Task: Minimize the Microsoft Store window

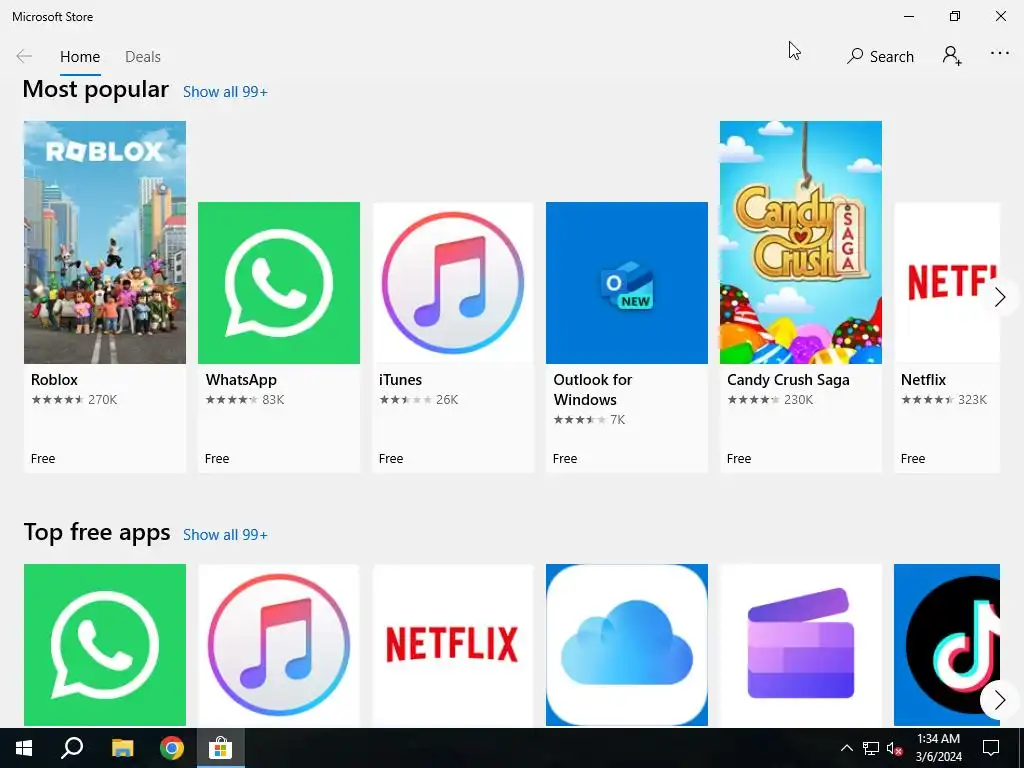Action: point(909,16)
